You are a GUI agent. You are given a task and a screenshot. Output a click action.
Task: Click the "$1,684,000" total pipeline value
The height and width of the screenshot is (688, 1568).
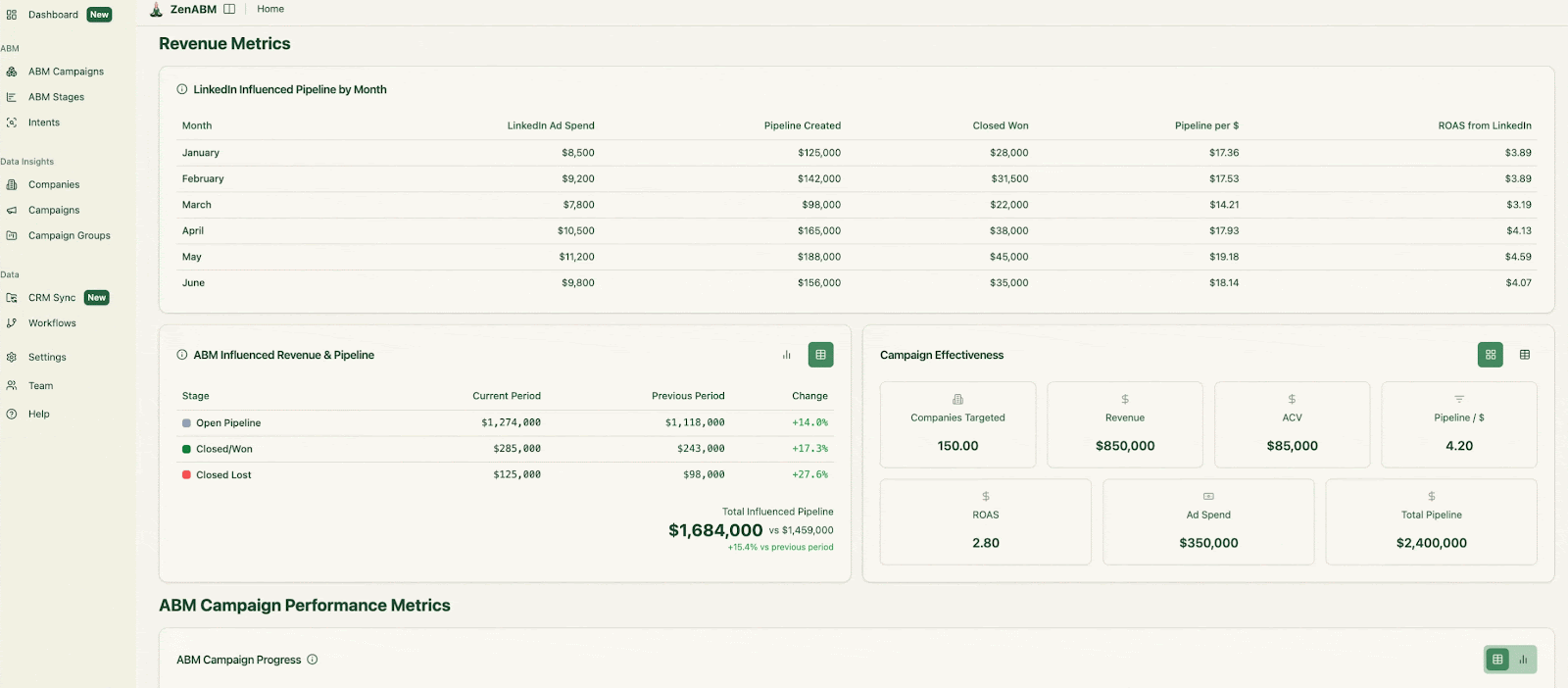pos(715,530)
